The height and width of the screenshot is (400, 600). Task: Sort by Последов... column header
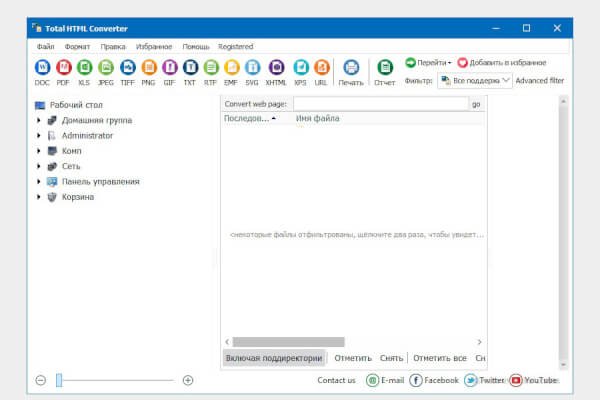click(250, 118)
